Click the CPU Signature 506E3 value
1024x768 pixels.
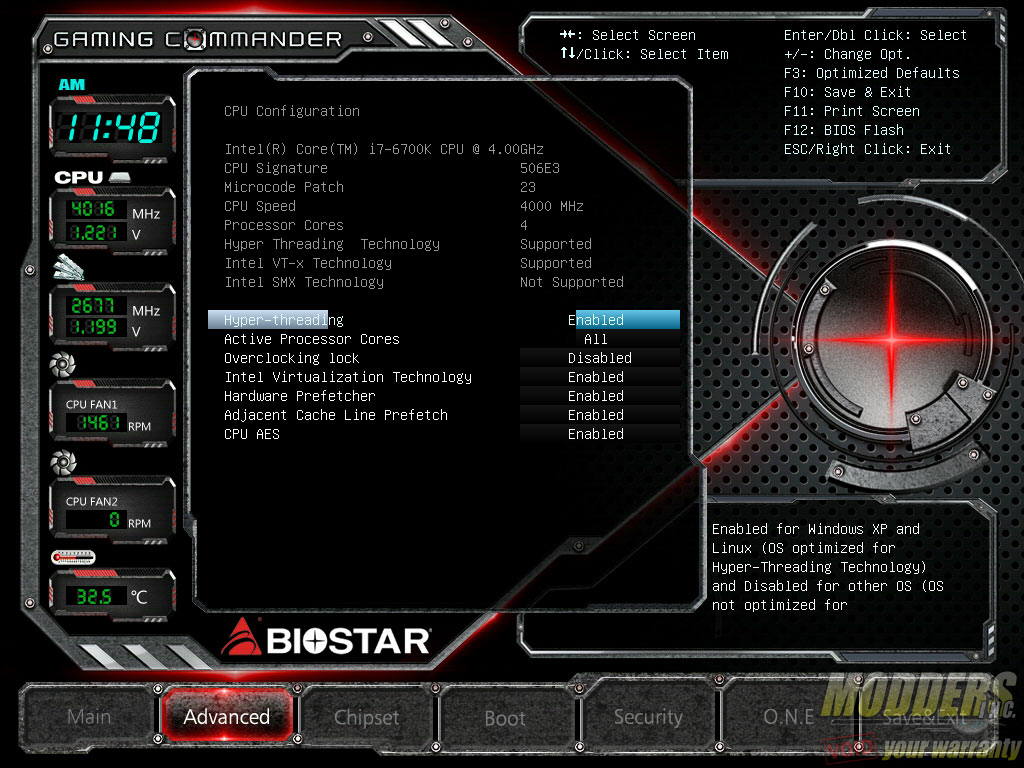539,168
